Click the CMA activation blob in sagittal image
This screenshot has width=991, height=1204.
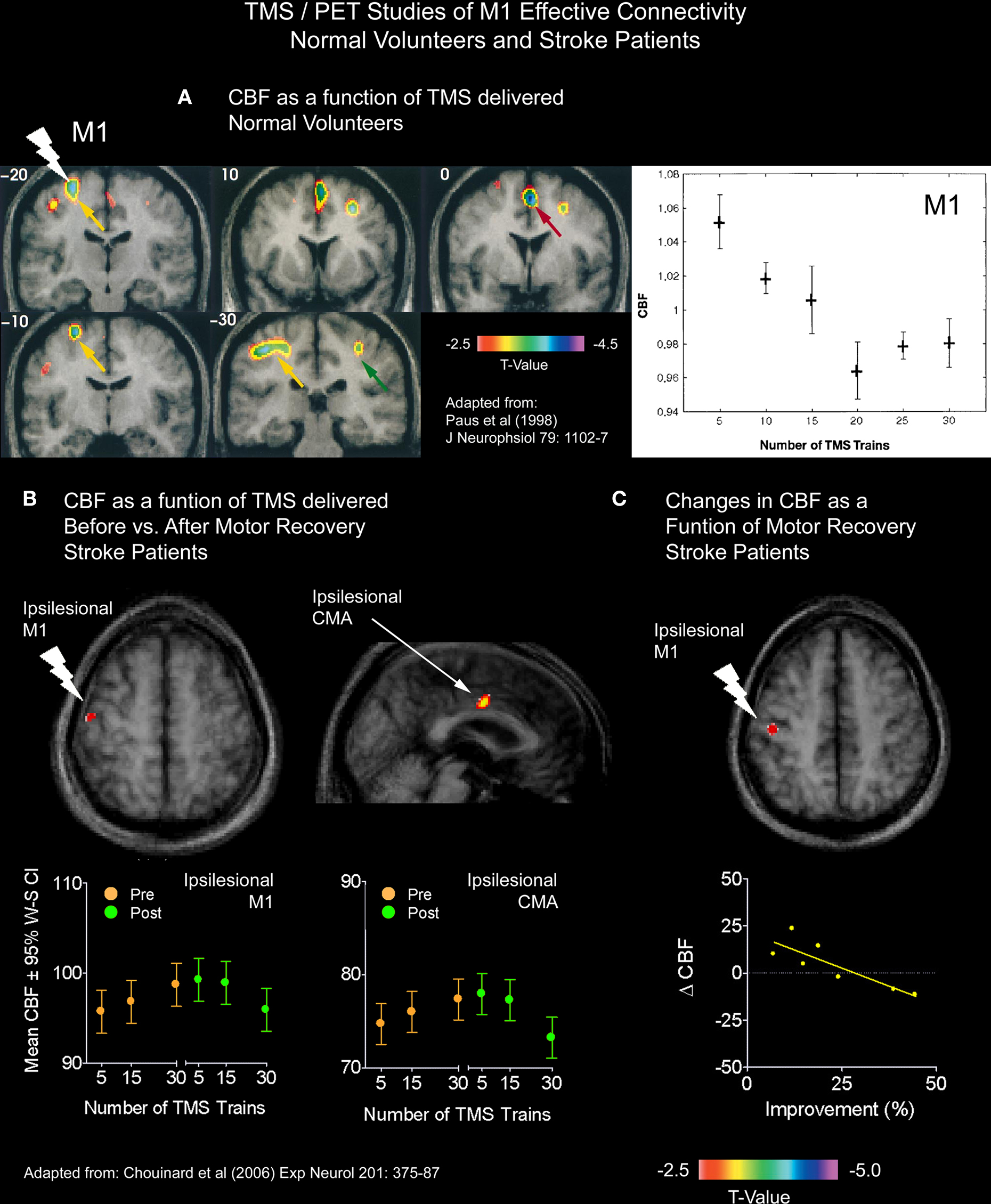coord(484,702)
